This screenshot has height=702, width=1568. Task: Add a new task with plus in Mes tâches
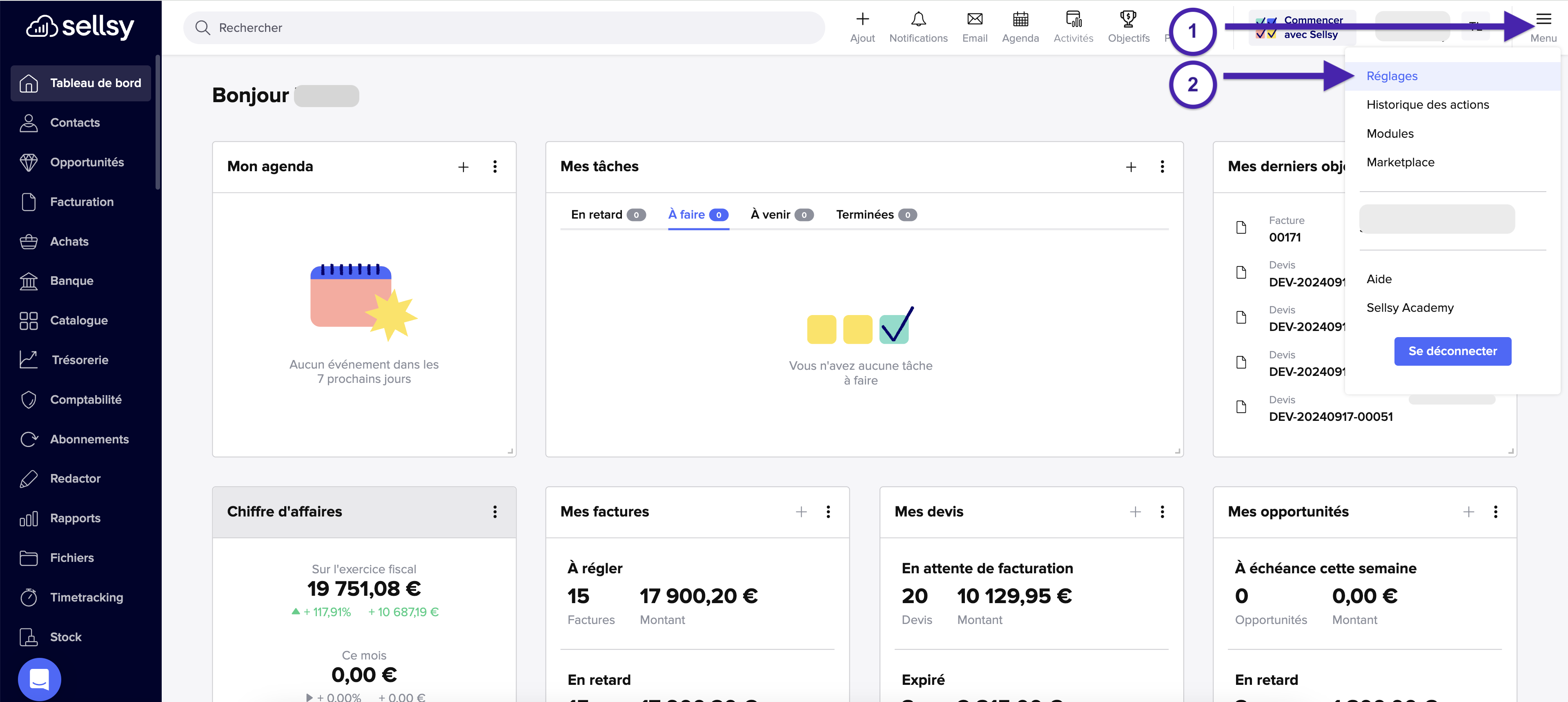pyautogui.click(x=1130, y=167)
